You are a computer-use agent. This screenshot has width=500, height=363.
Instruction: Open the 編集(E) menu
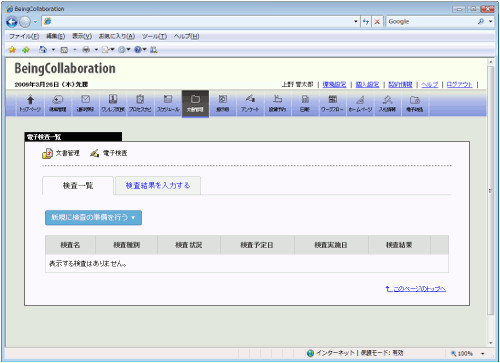55,36
